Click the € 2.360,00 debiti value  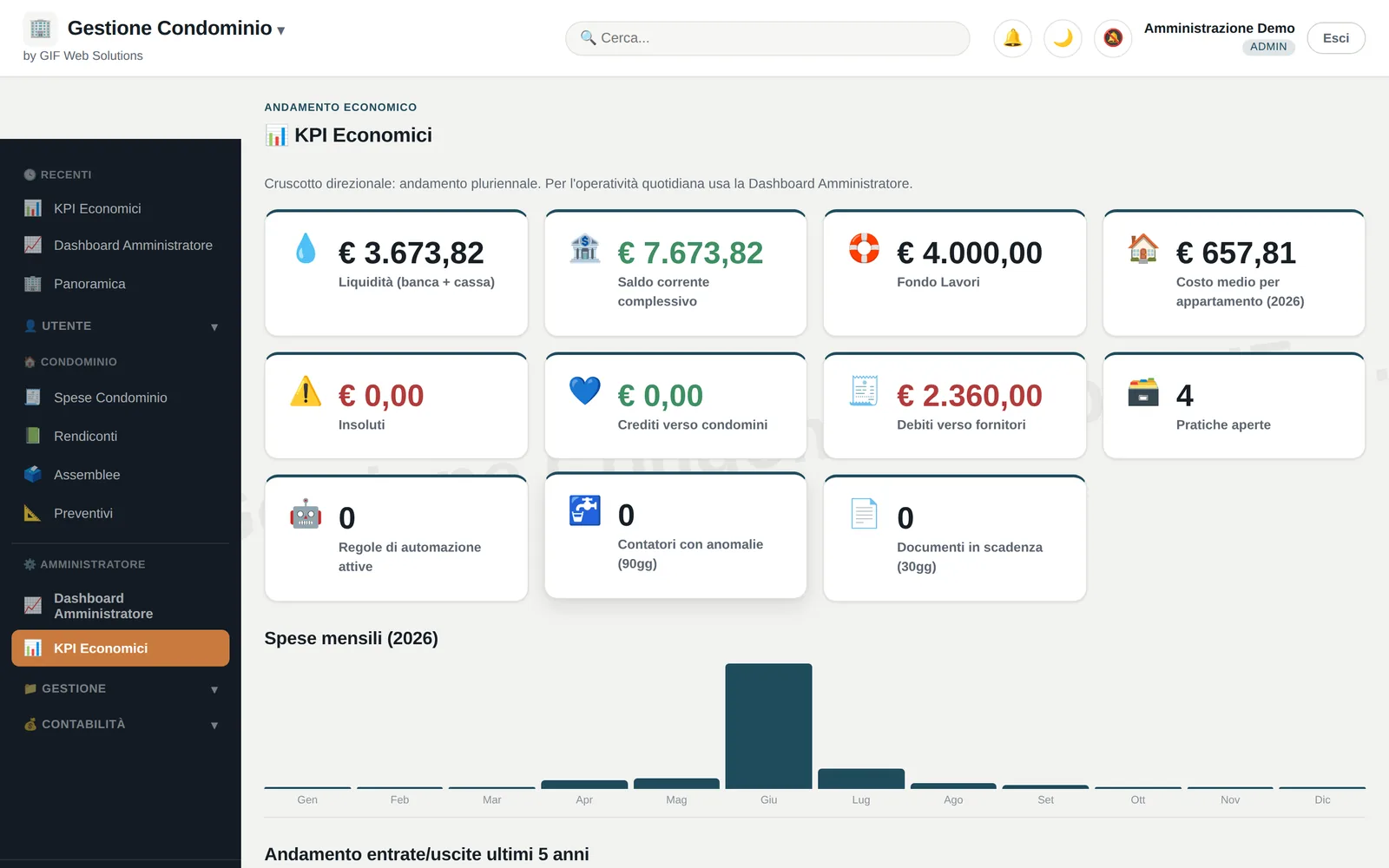click(970, 396)
